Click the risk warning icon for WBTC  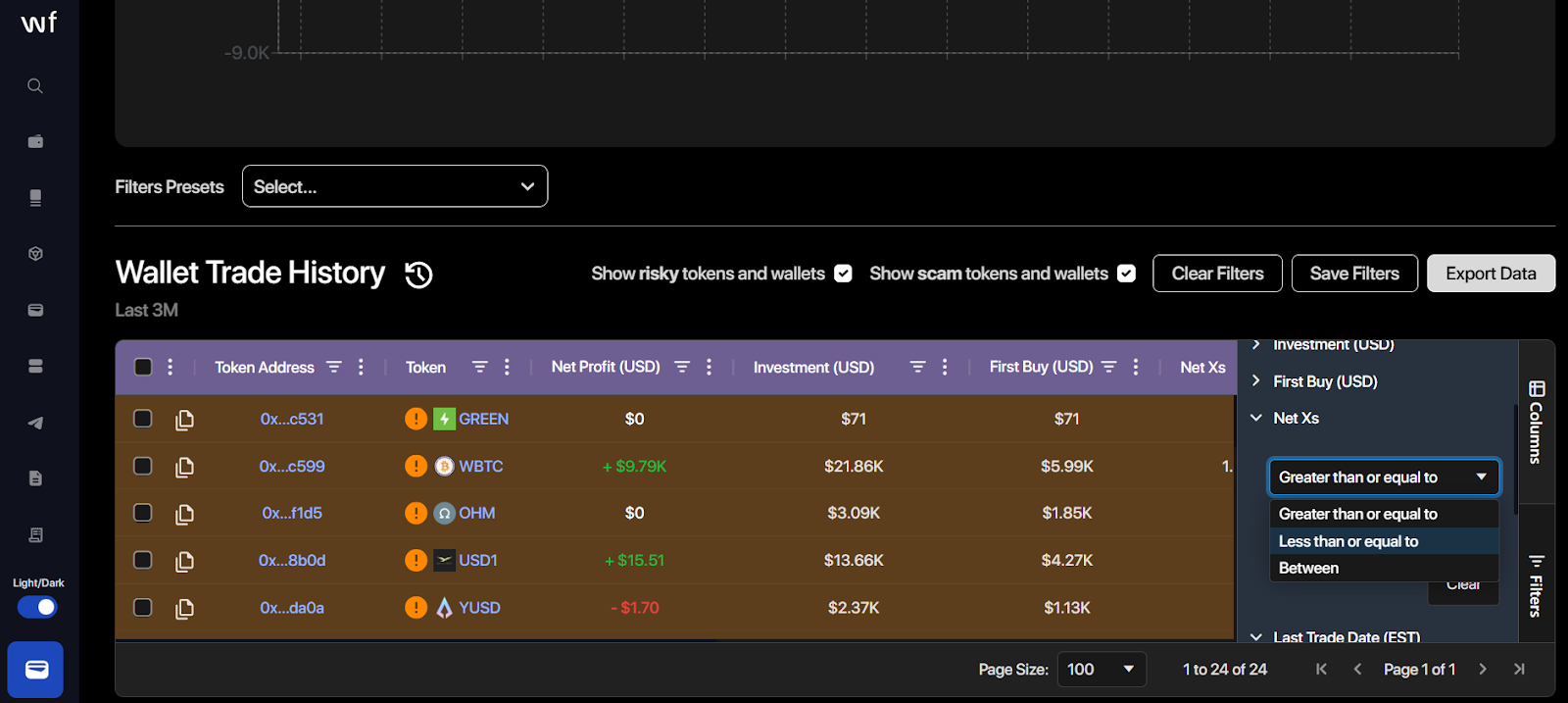tap(416, 466)
